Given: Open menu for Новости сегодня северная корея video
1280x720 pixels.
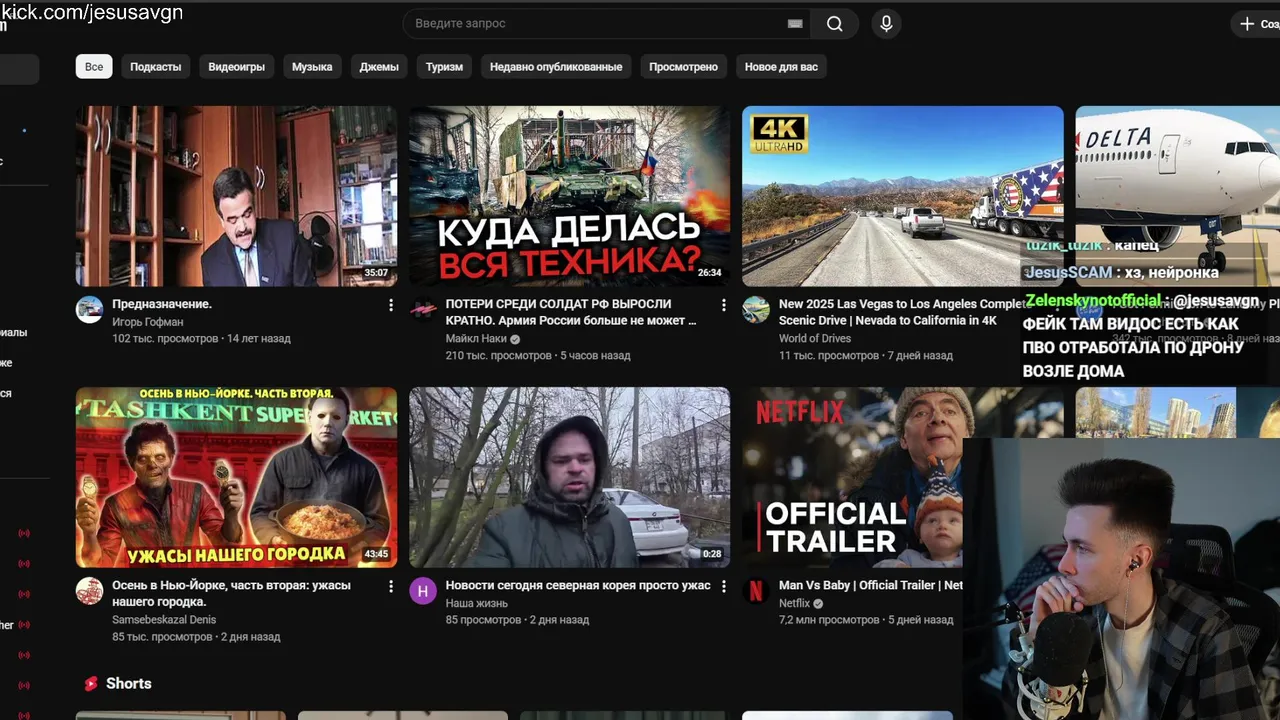Looking at the screenshot, I should (x=724, y=586).
